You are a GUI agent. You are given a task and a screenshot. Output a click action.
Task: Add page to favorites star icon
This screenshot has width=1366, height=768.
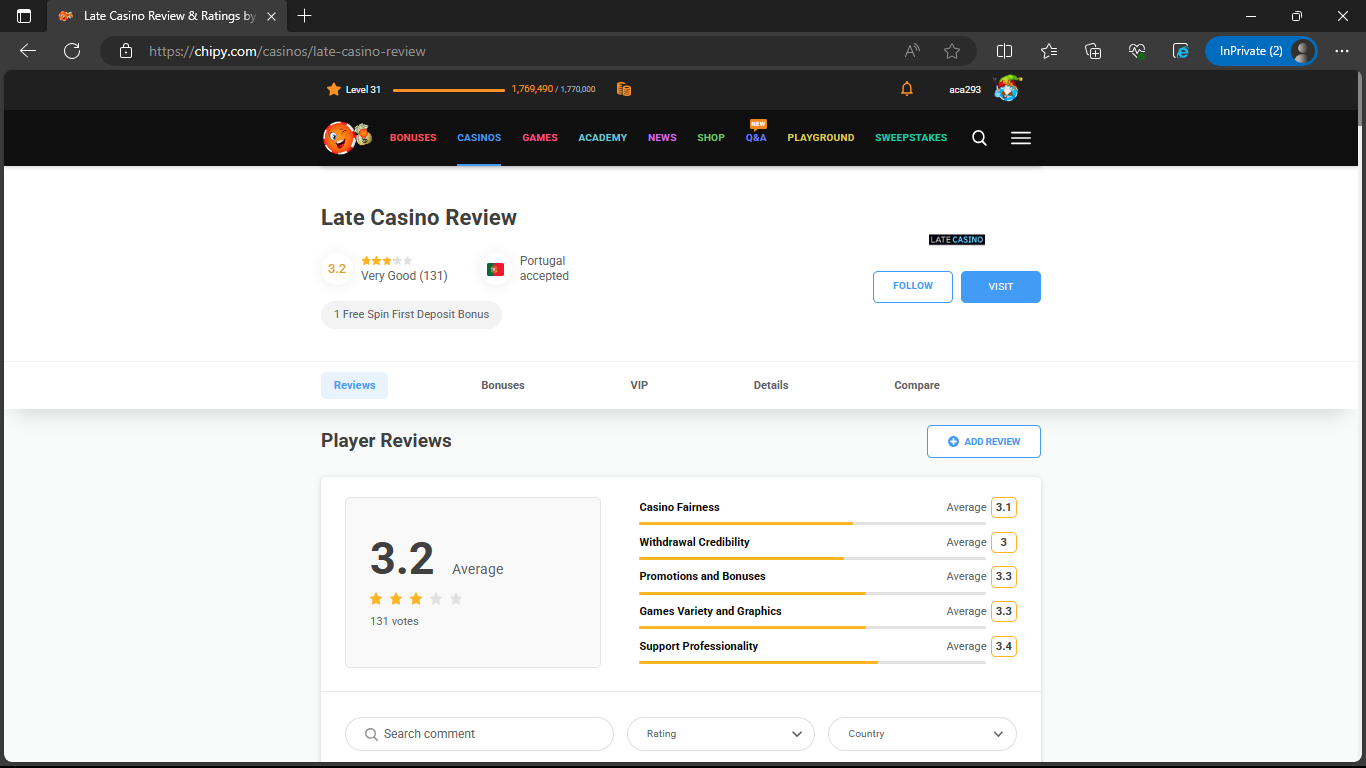pyautogui.click(x=952, y=51)
